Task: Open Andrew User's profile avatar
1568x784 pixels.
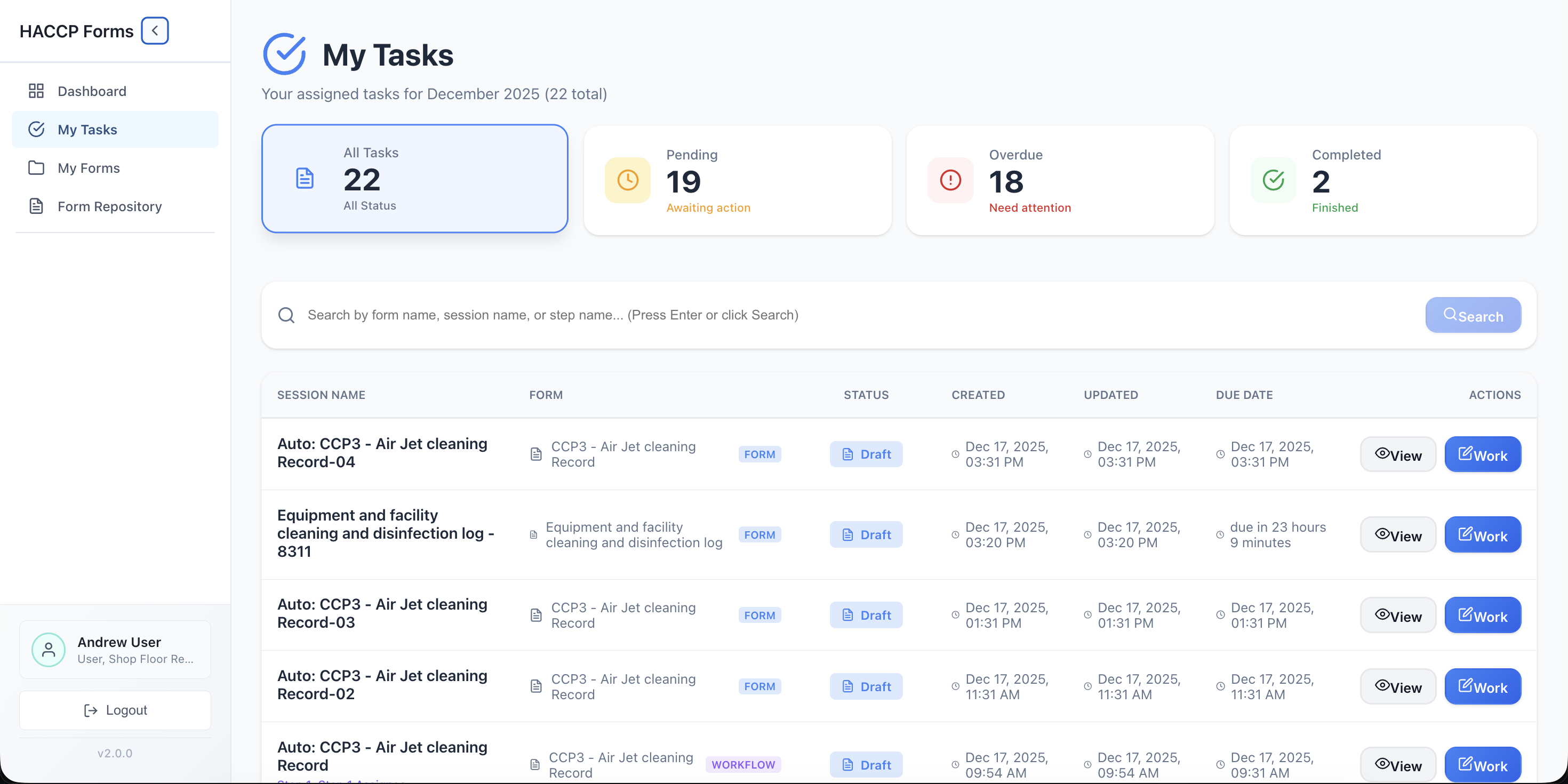Action: click(x=48, y=650)
